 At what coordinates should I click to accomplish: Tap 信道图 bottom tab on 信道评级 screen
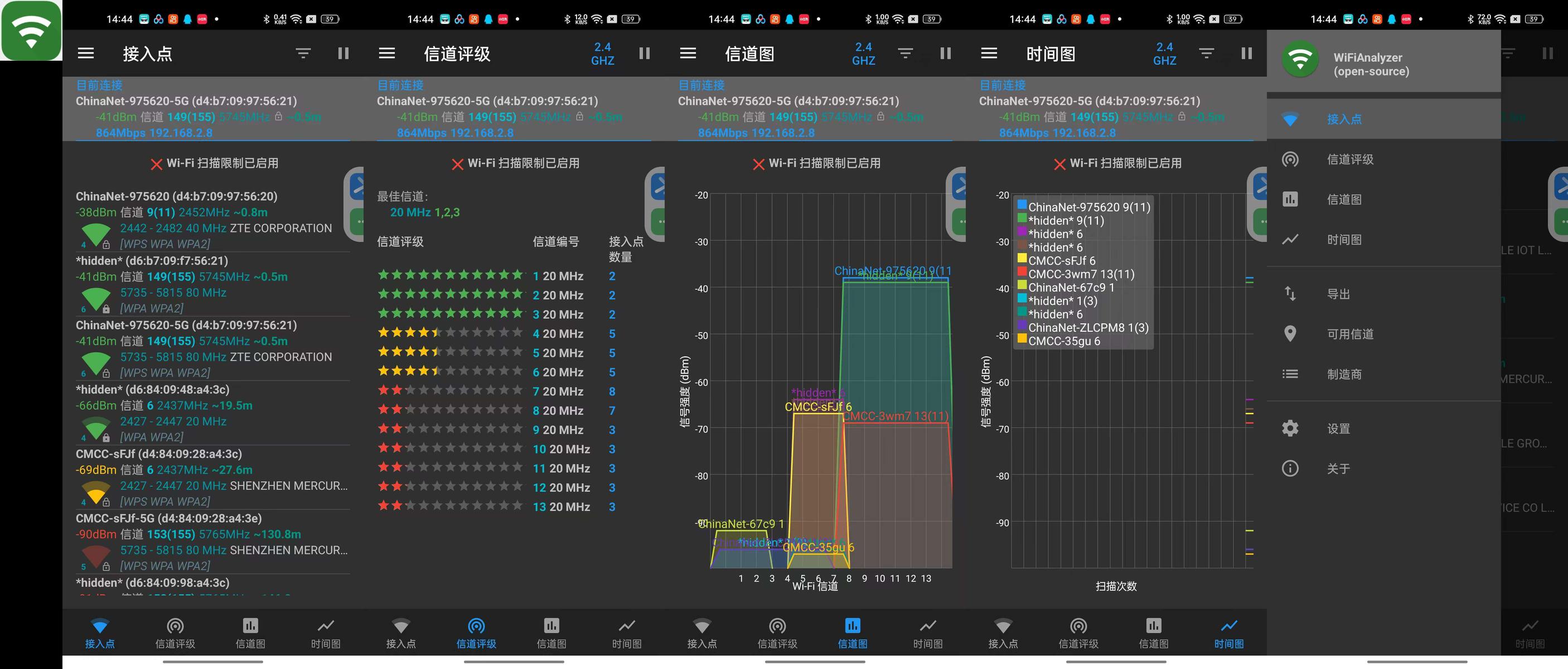[x=551, y=633]
